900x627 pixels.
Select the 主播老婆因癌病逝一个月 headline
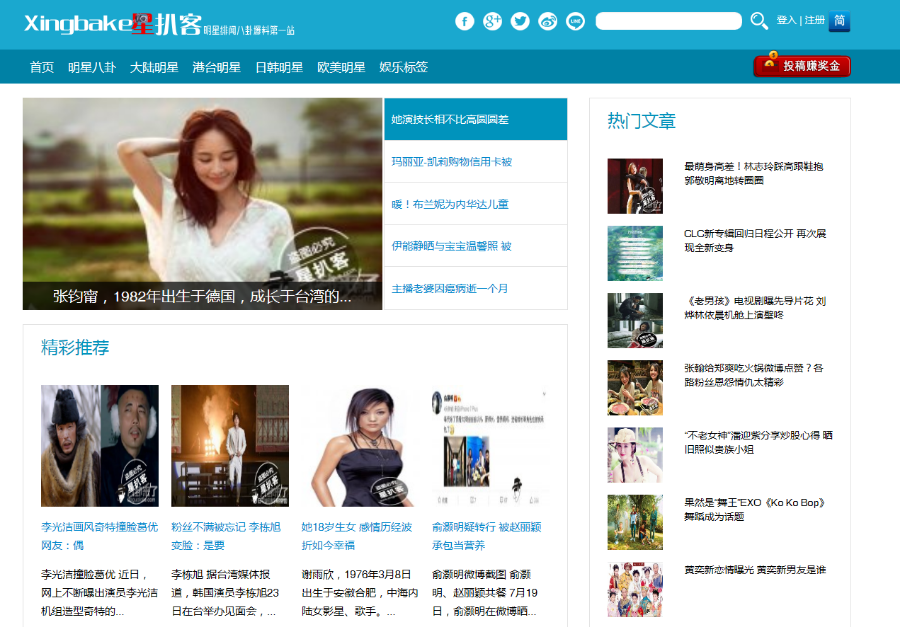click(x=450, y=289)
